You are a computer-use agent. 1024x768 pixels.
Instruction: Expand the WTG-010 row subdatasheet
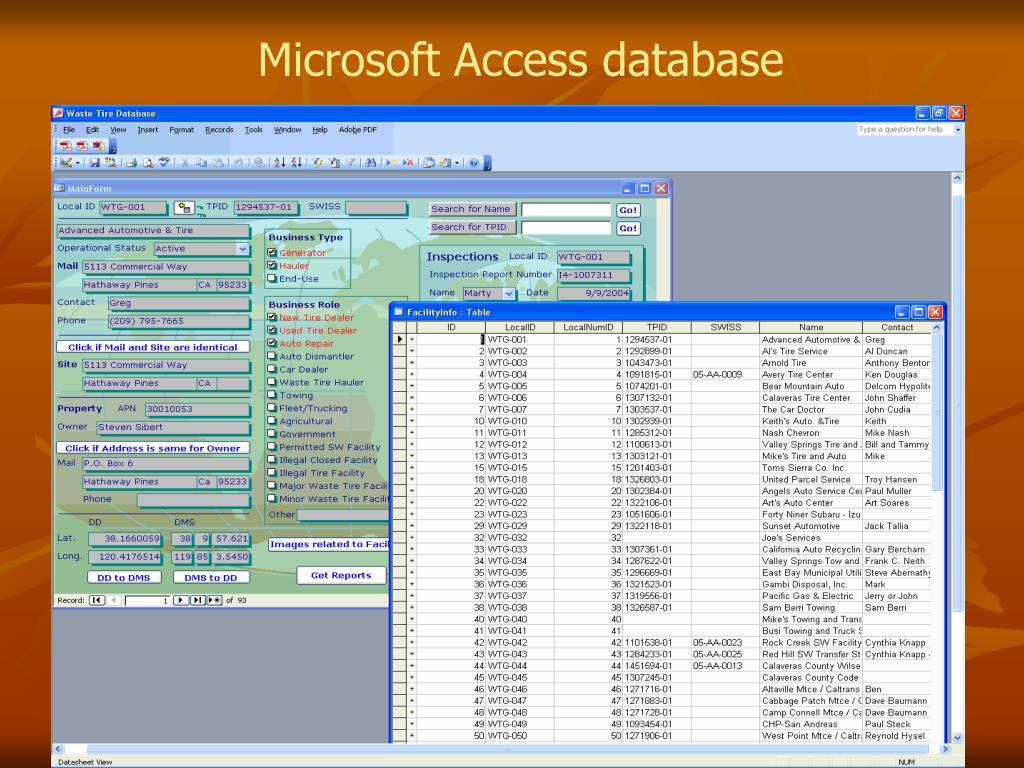(x=412, y=421)
